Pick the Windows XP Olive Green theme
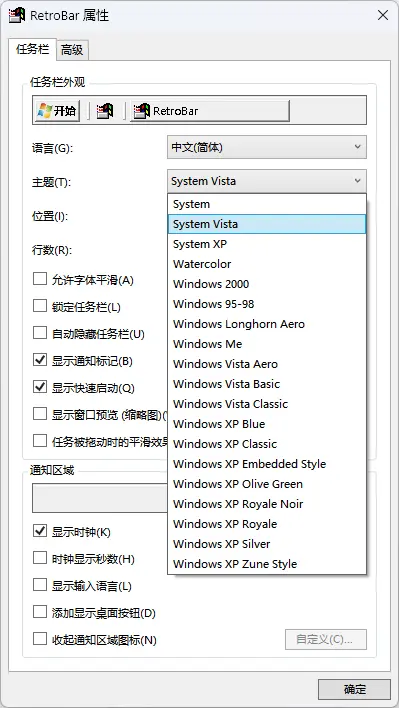This screenshot has height=708, width=399. pyautogui.click(x=267, y=484)
